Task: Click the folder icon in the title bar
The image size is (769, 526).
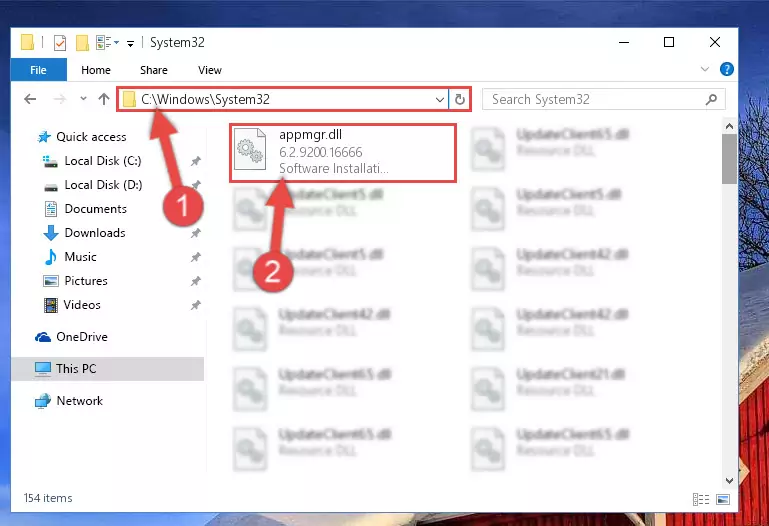Action: 27,42
